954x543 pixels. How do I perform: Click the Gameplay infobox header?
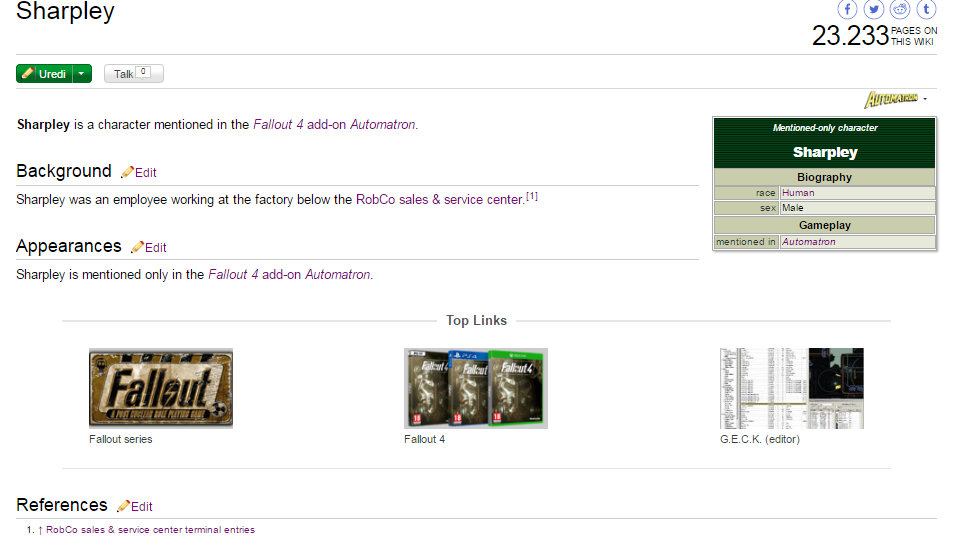(x=824, y=225)
